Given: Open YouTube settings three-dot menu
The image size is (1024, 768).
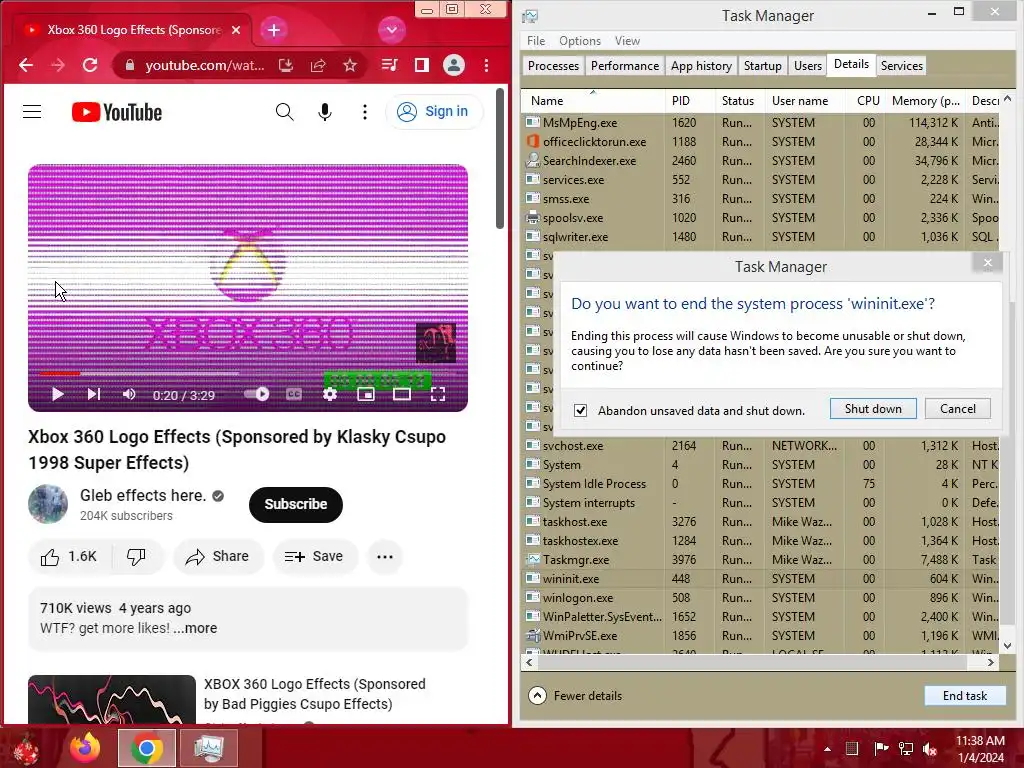Looking at the screenshot, I should (x=364, y=112).
